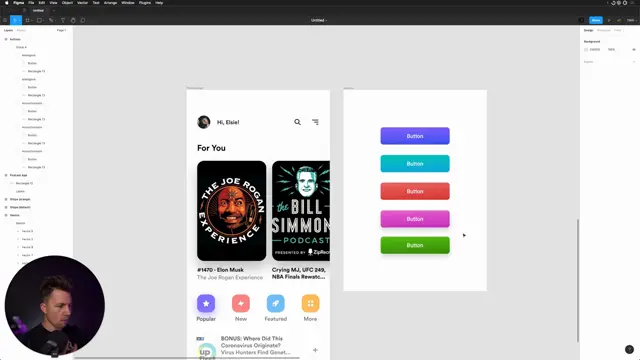Open the Frame tool dropdown arrow
Screen dimensions: 640x360
[31, 20]
